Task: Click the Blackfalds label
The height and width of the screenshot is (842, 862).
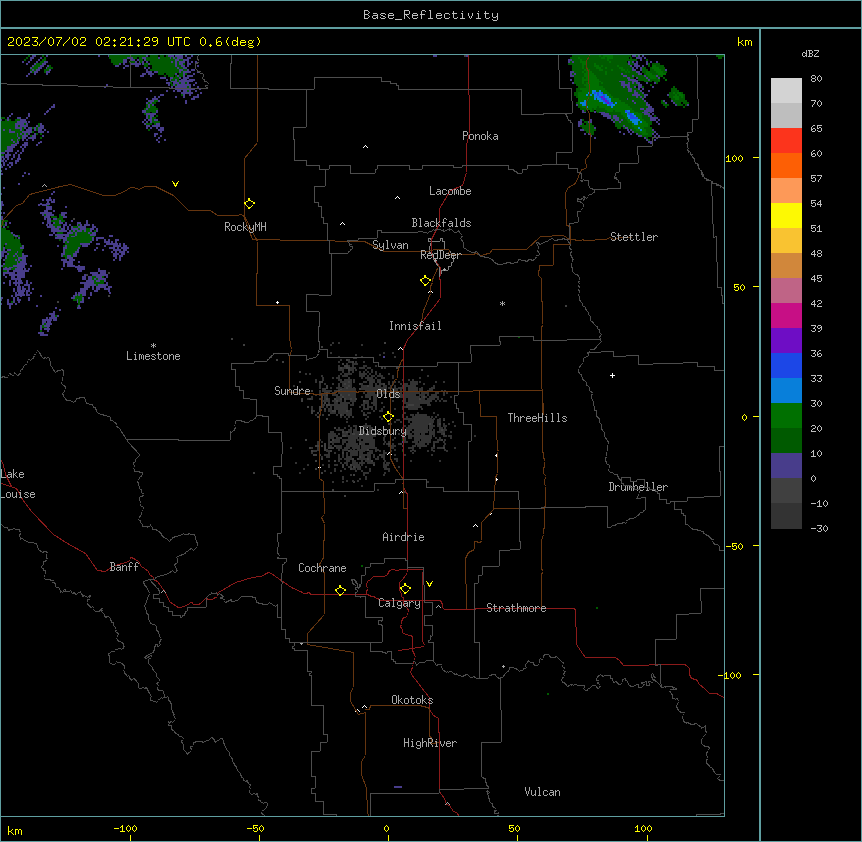Action: [441, 223]
